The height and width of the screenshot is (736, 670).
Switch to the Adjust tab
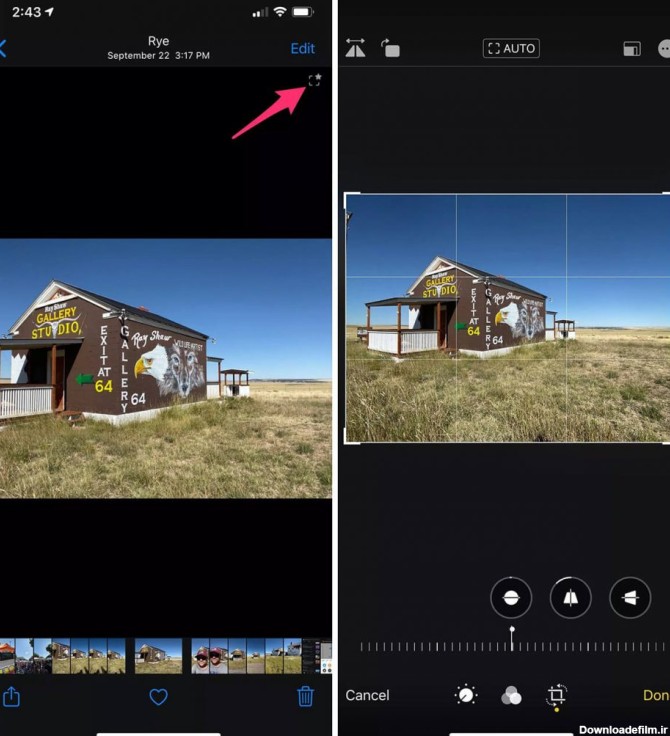tap(465, 695)
